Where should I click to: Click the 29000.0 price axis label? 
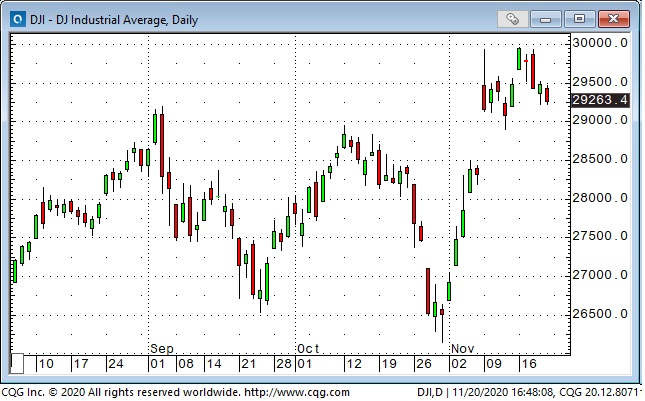(x=600, y=120)
